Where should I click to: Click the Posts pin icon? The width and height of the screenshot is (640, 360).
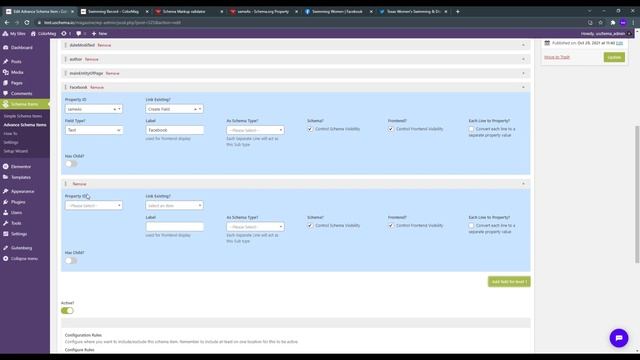pos(6,62)
